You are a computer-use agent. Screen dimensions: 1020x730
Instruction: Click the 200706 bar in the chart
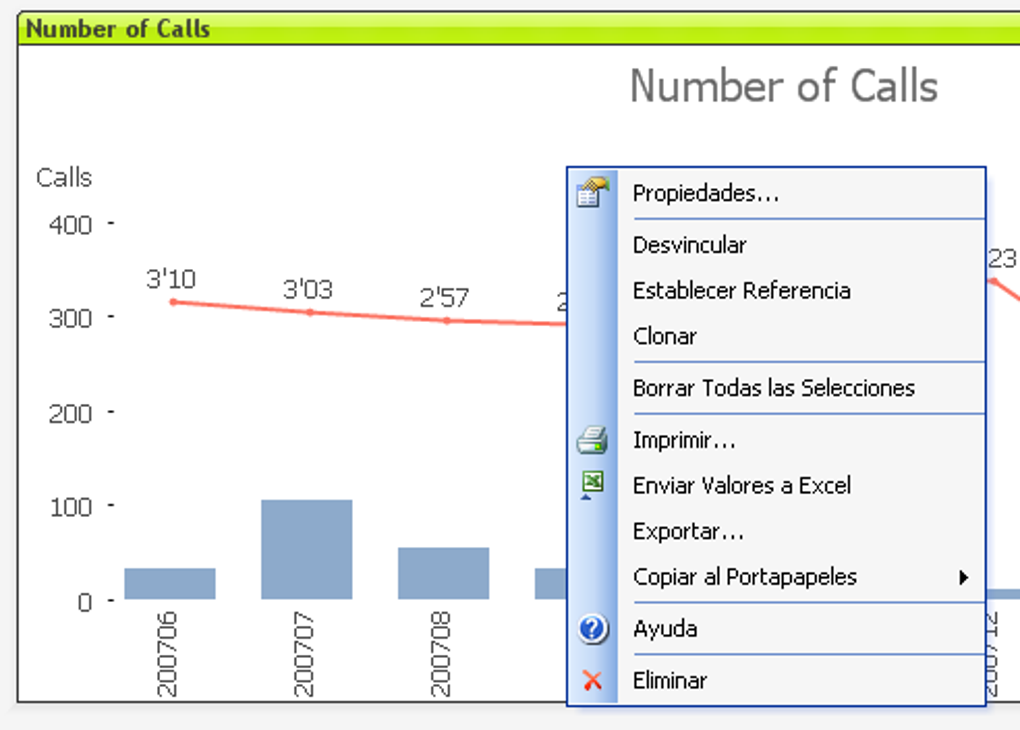(170, 584)
